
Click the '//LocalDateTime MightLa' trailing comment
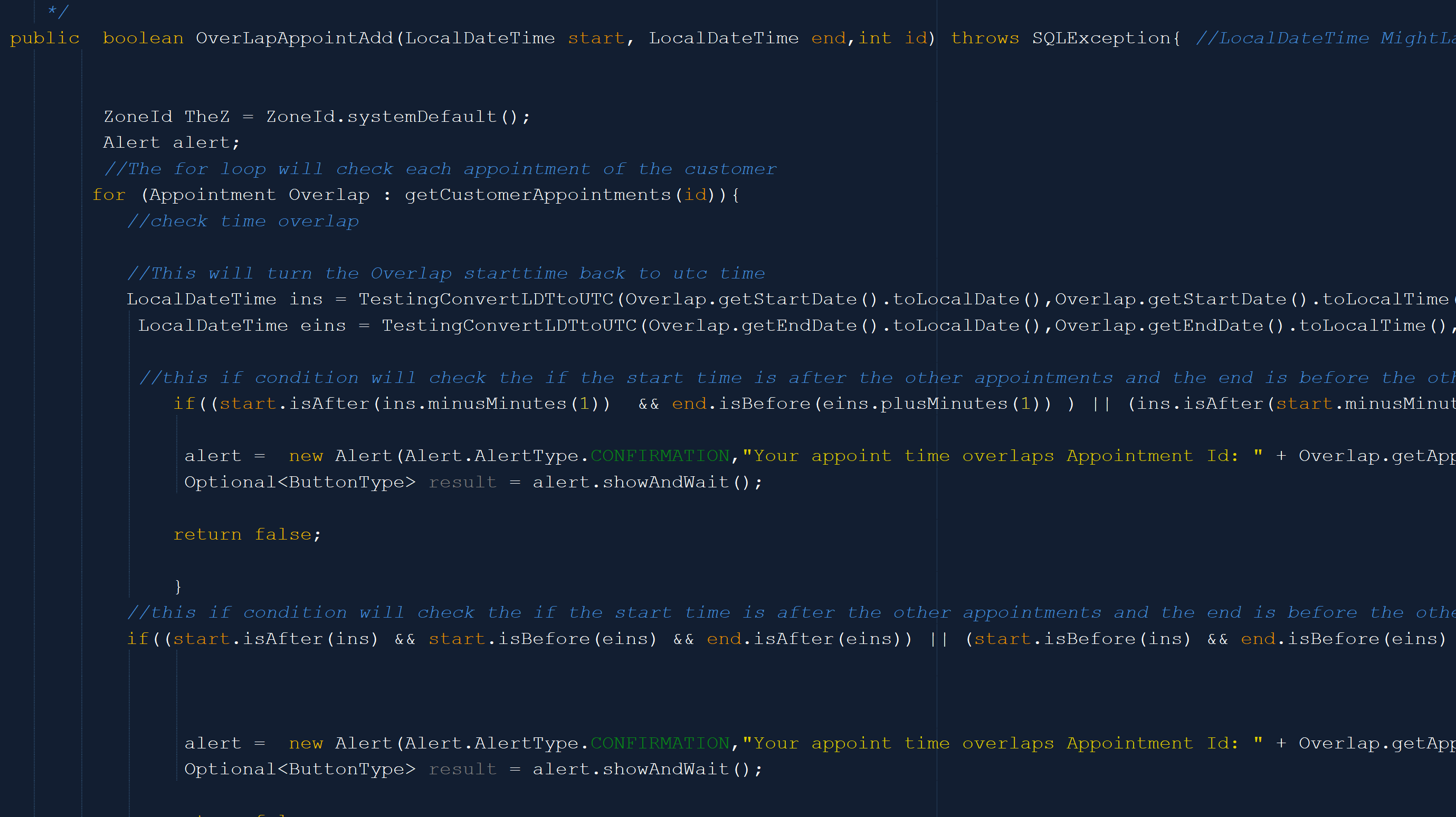[1326, 38]
